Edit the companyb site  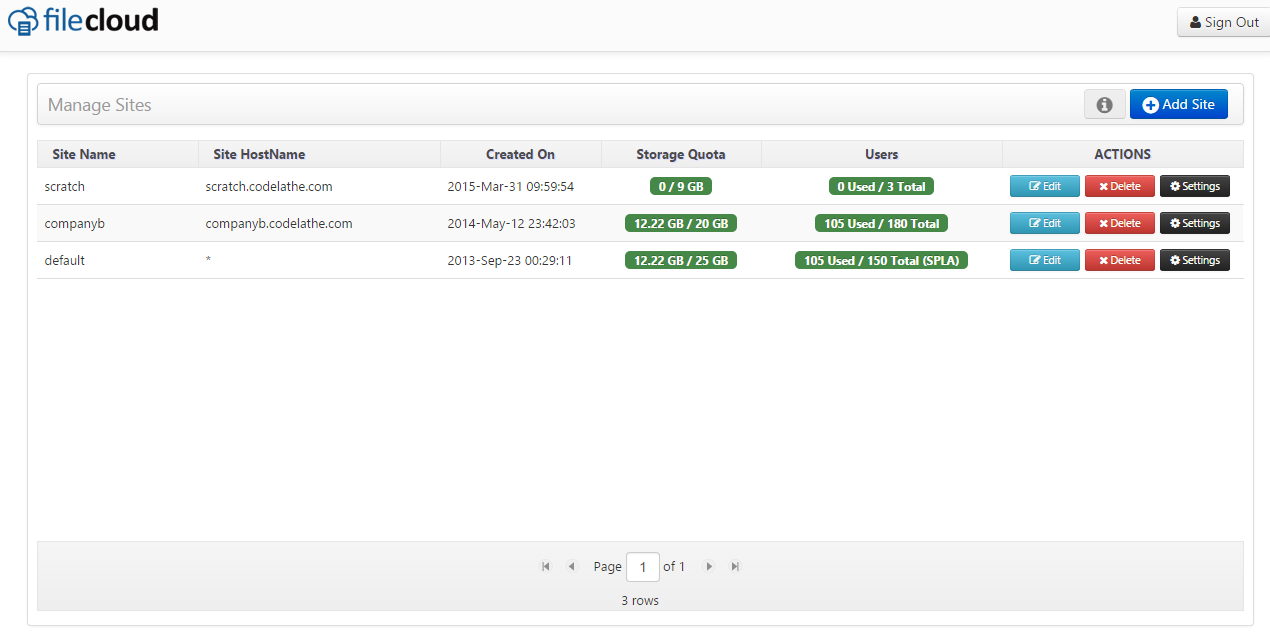pos(1045,223)
